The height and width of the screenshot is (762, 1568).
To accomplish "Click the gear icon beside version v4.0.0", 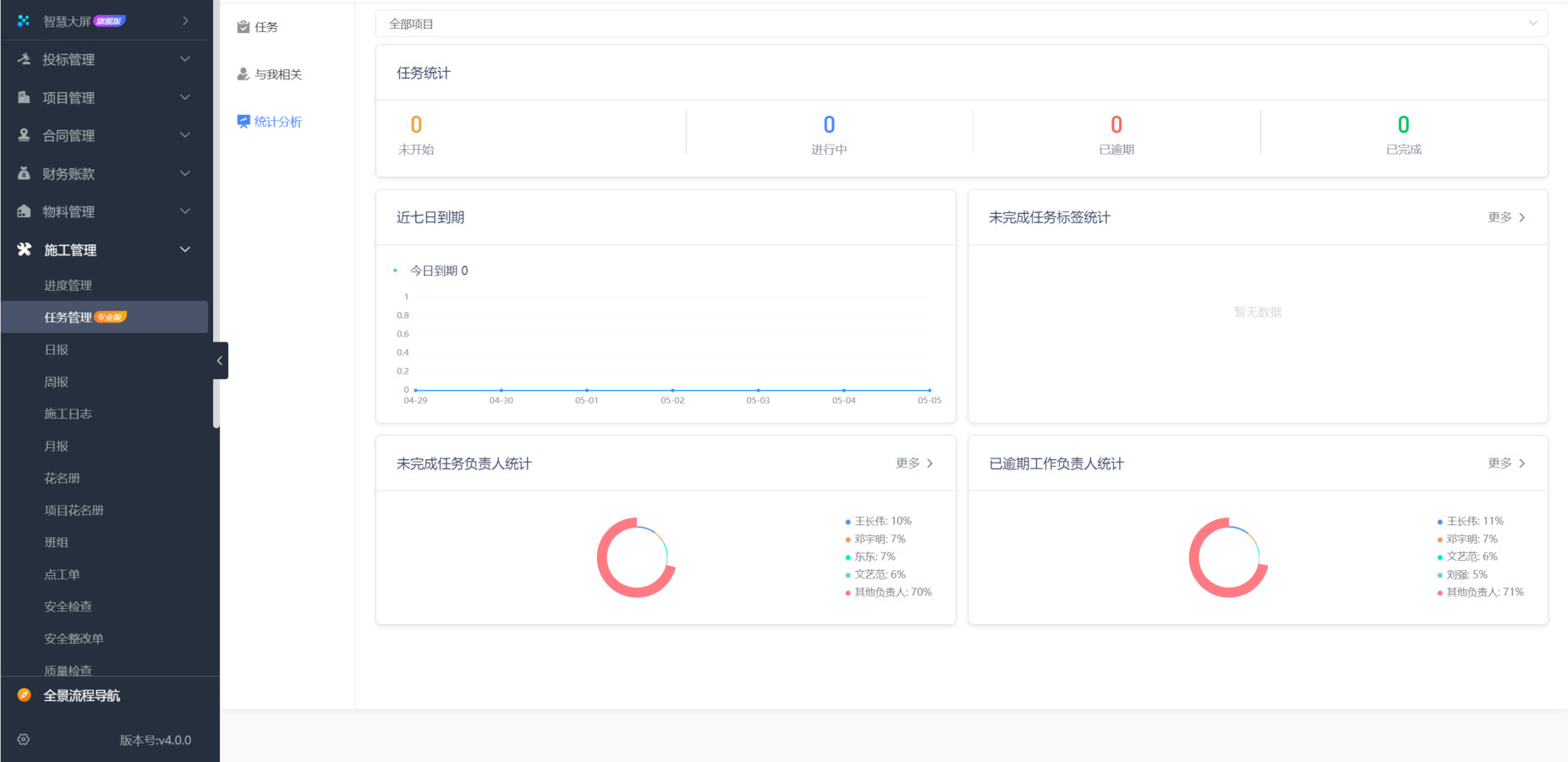I will [23, 739].
